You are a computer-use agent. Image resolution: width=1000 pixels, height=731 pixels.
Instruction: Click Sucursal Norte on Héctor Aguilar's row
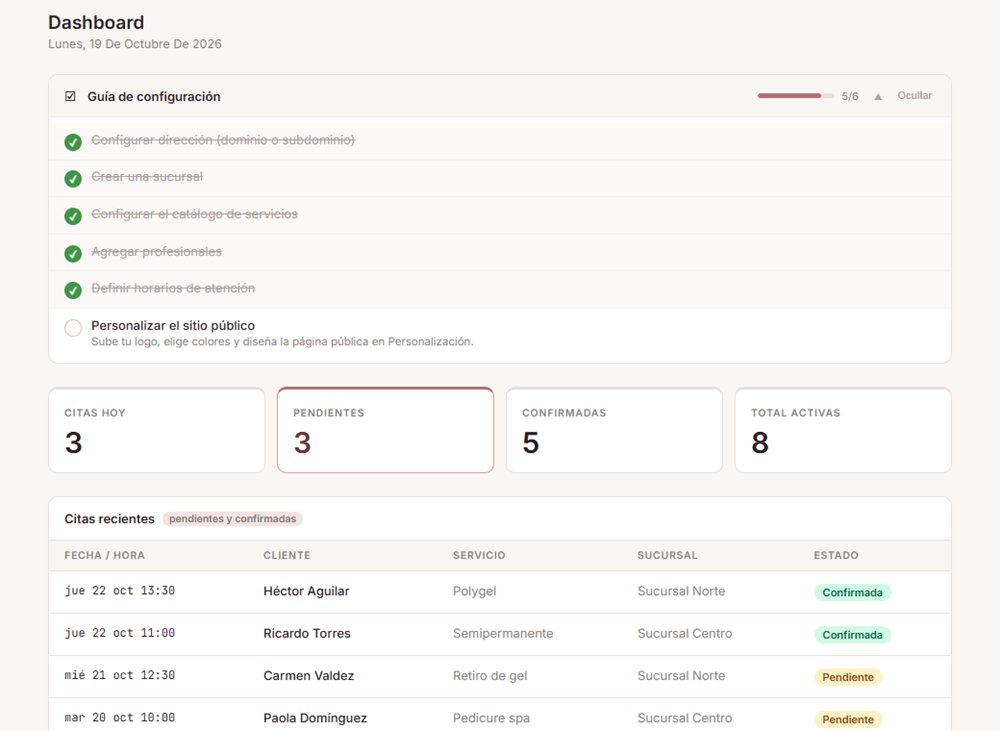click(x=681, y=591)
